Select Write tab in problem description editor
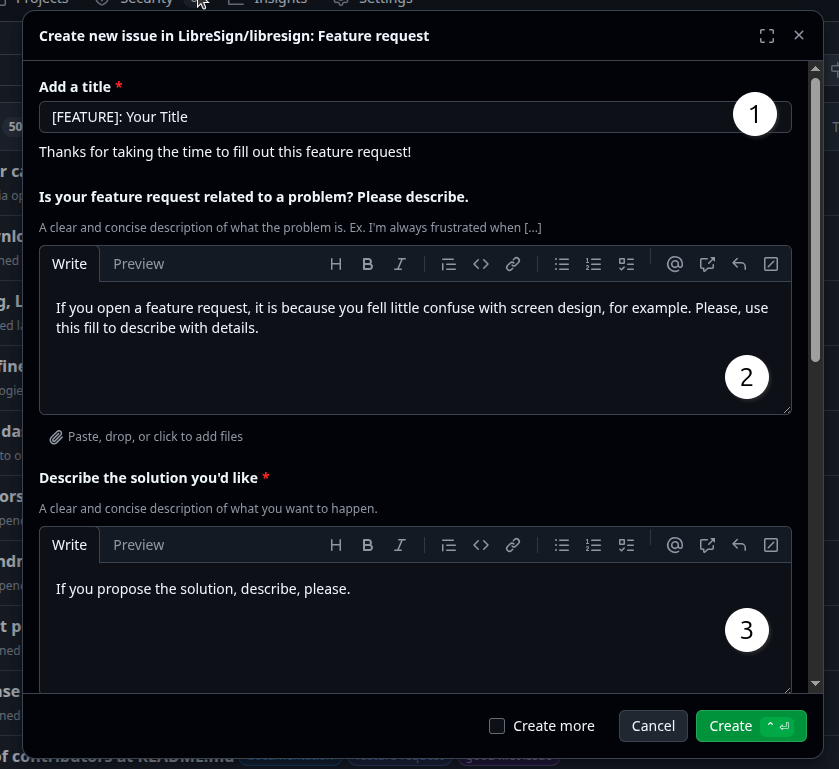The width and height of the screenshot is (839, 769). pos(70,264)
